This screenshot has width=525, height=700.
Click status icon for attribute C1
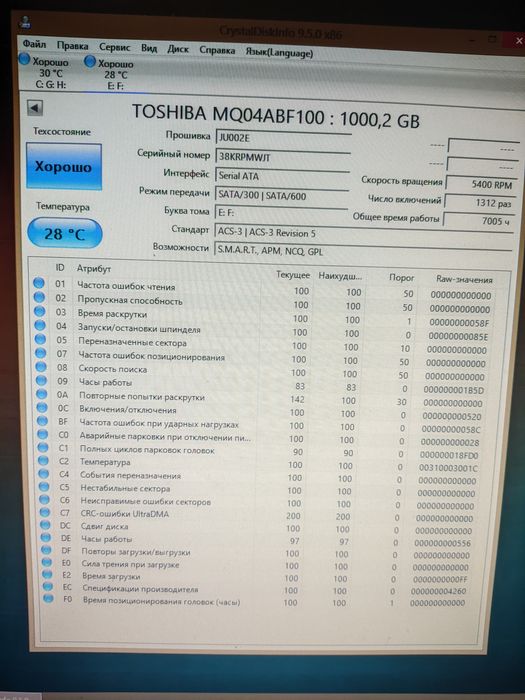(x=43, y=447)
